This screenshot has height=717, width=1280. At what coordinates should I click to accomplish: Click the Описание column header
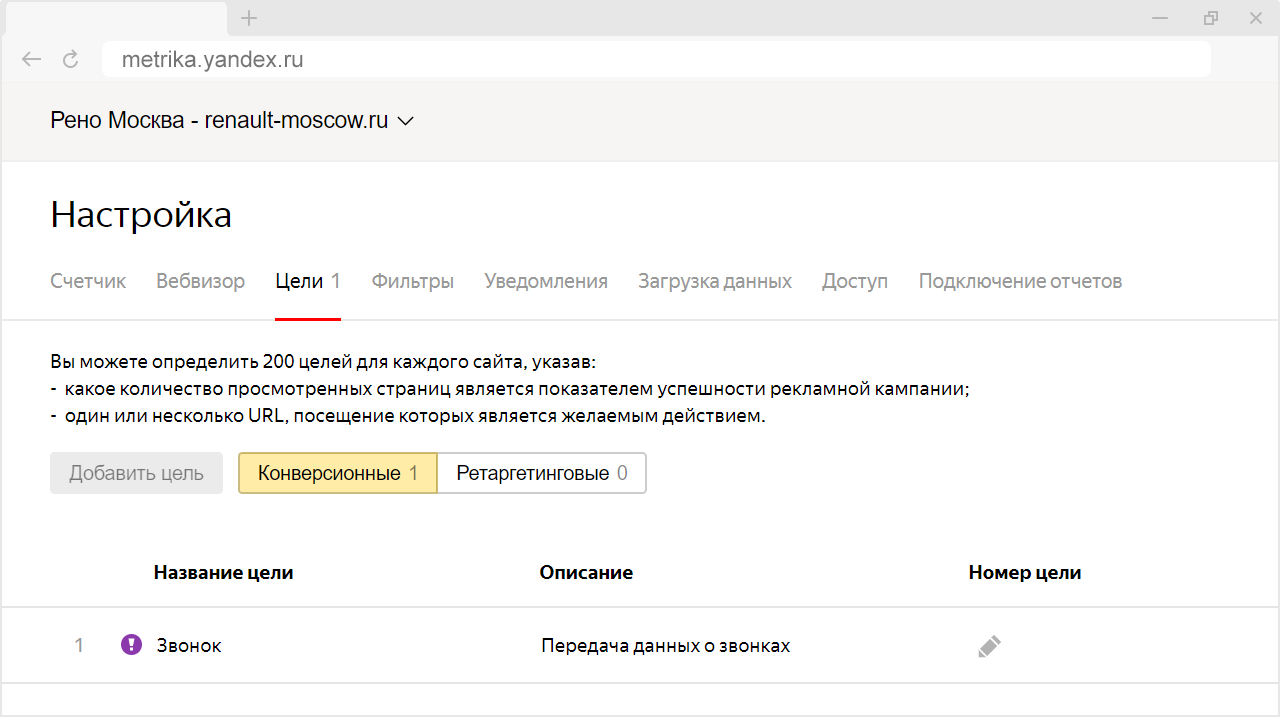(x=586, y=573)
